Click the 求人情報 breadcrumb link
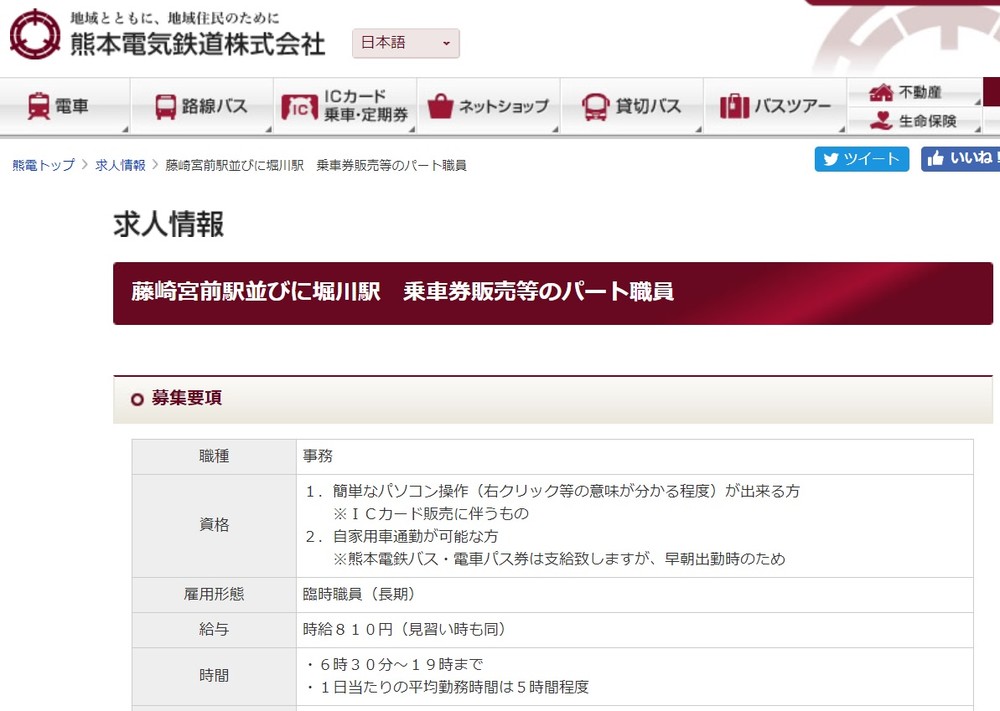1000x711 pixels. tap(120, 165)
